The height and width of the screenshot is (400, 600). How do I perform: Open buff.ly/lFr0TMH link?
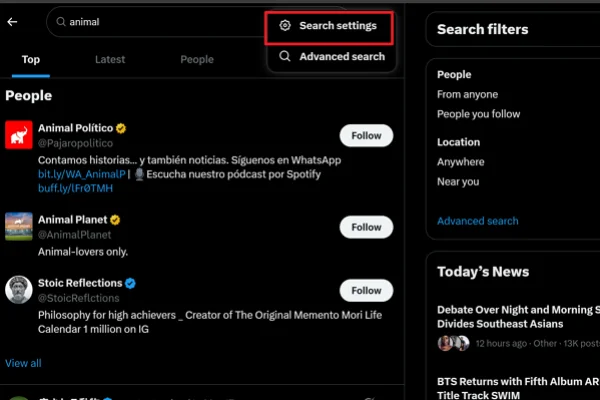click(75, 188)
